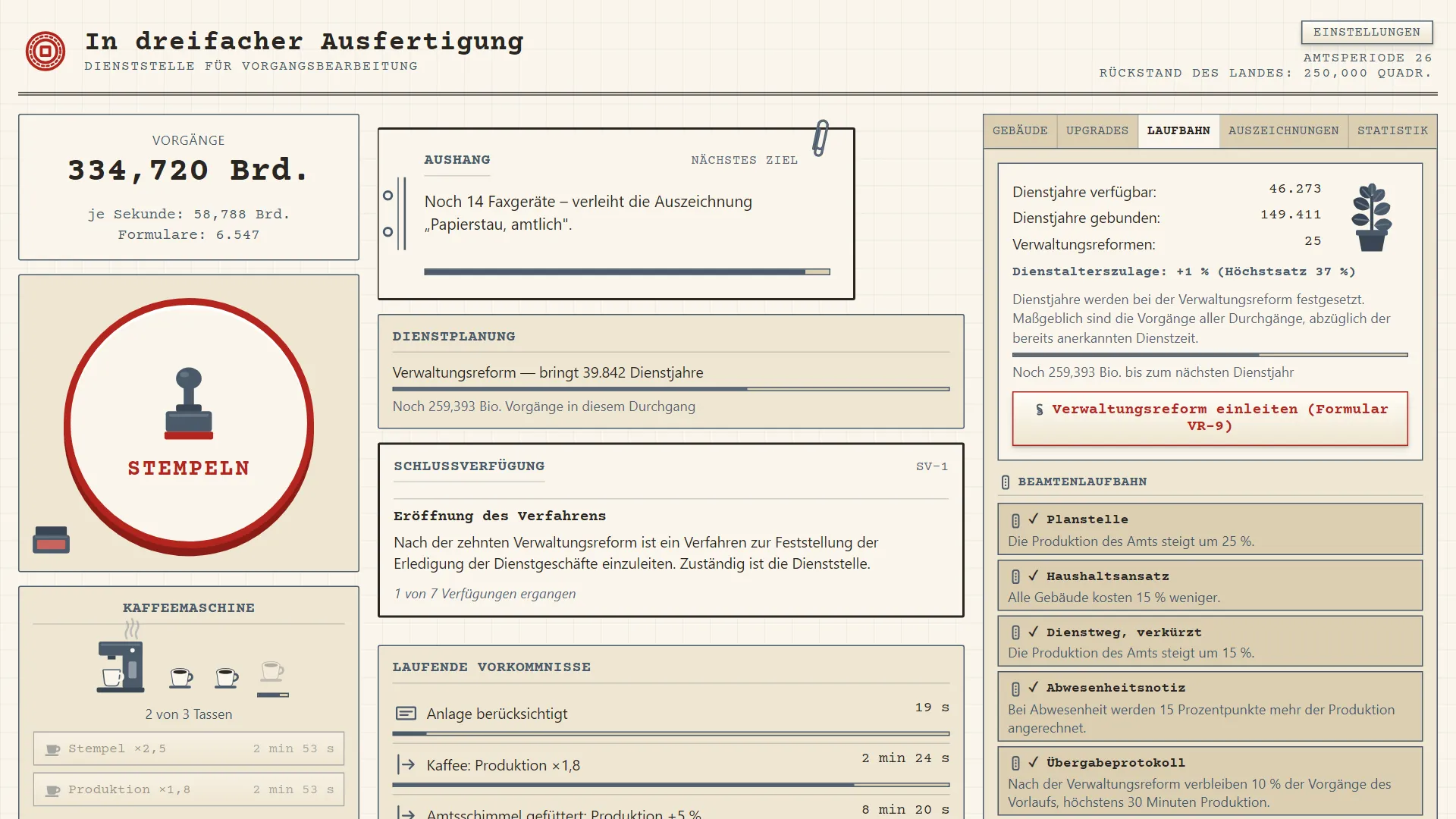This screenshot has height=819, width=1456.
Task: Click the paperclip on the Aushang note
Action: [x=821, y=138]
